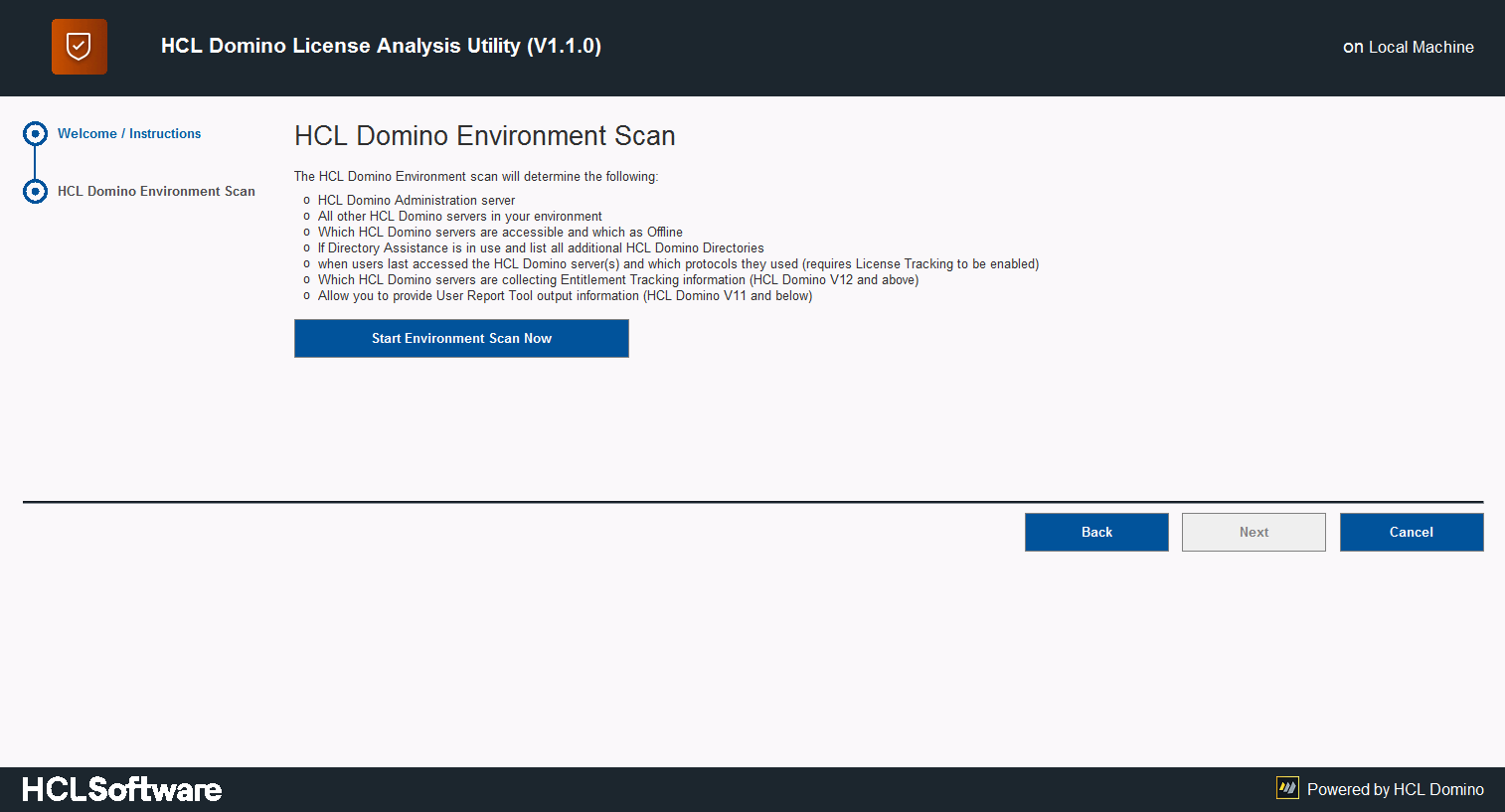Select the Environment Scan step circle marker
Image resolution: width=1505 pixels, height=812 pixels.
[x=35, y=191]
